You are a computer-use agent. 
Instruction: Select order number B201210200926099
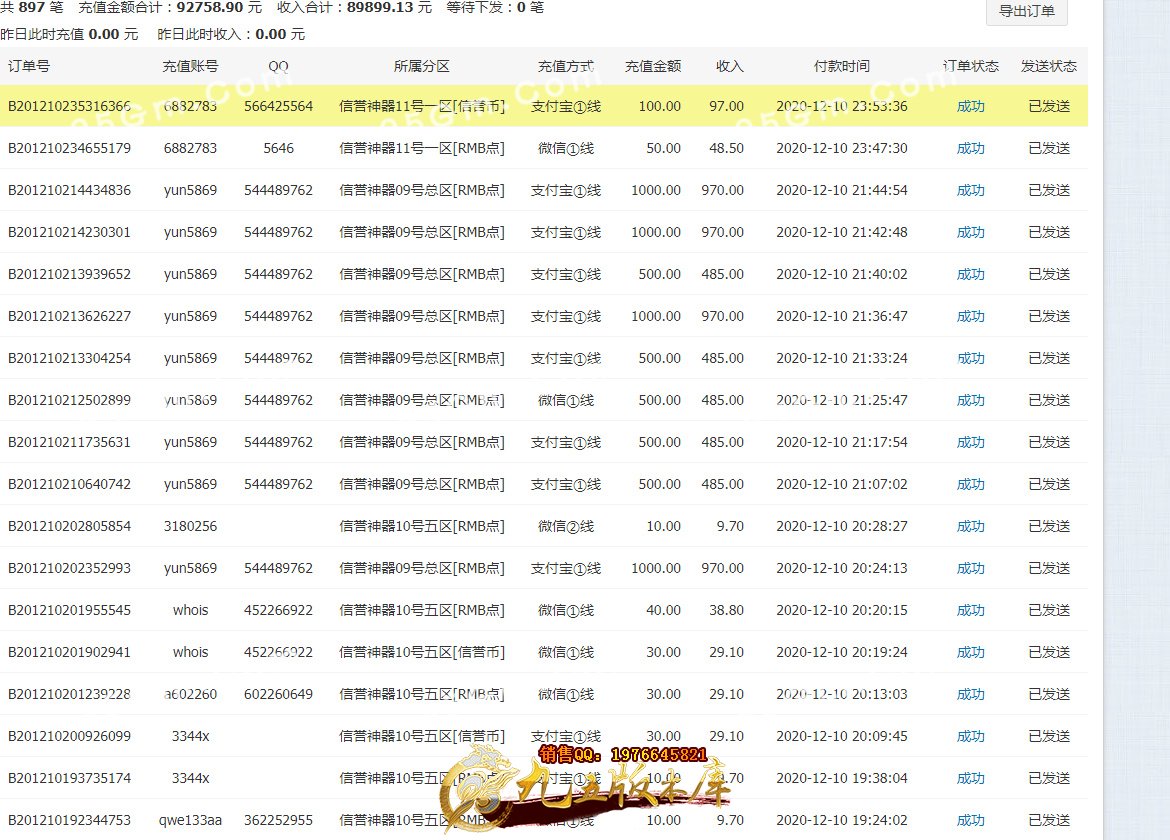tap(69, 736)
